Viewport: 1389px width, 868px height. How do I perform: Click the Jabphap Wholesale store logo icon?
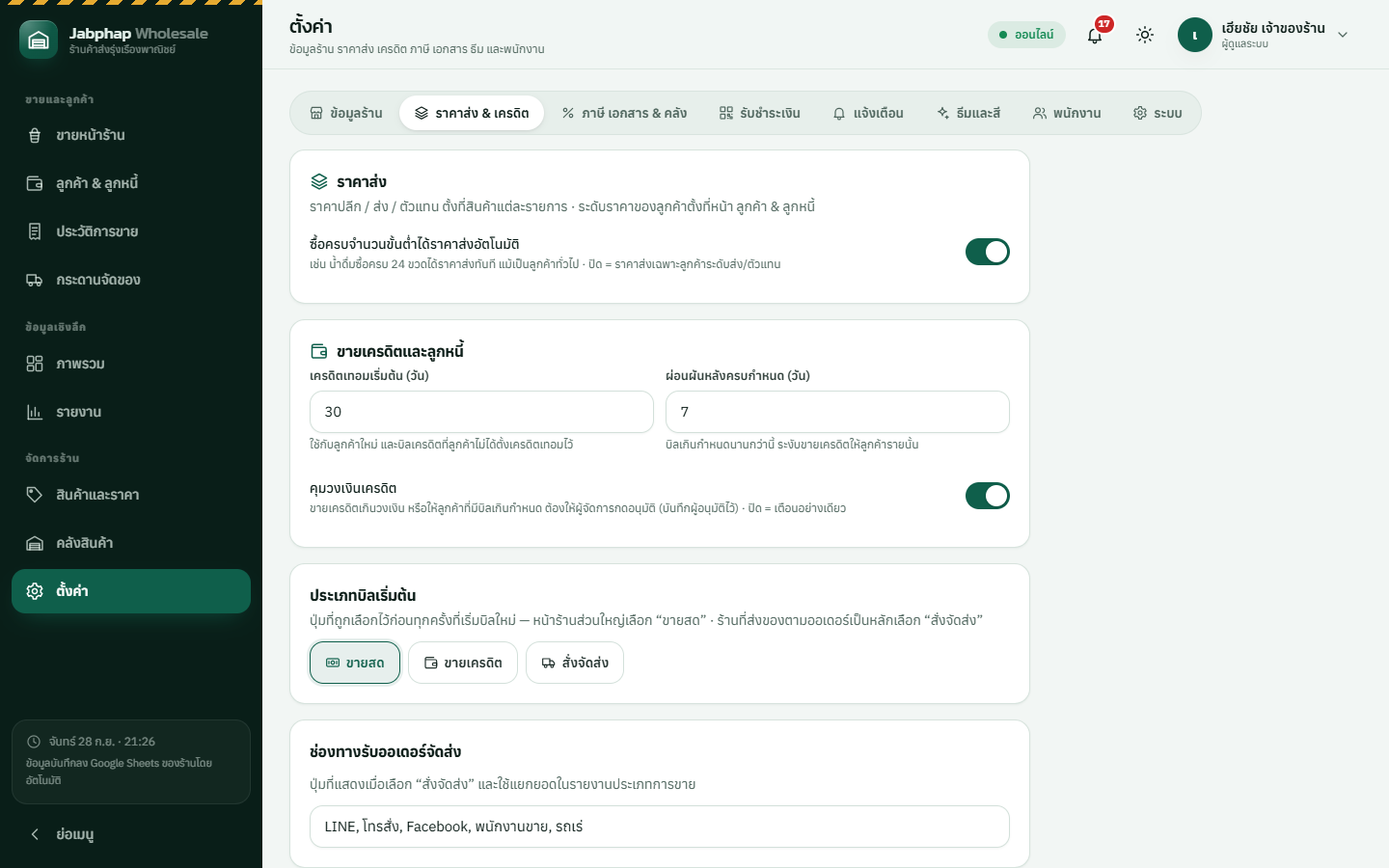[x=39, y=40]
